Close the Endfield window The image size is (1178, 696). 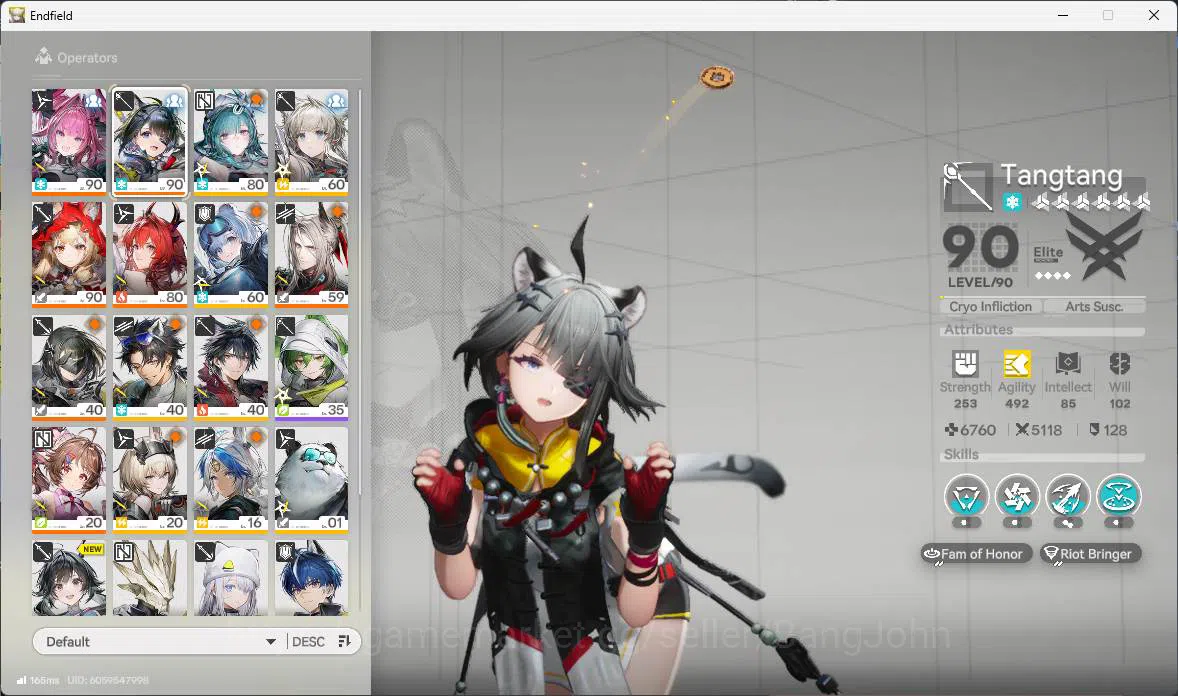tap(1154, 15)
